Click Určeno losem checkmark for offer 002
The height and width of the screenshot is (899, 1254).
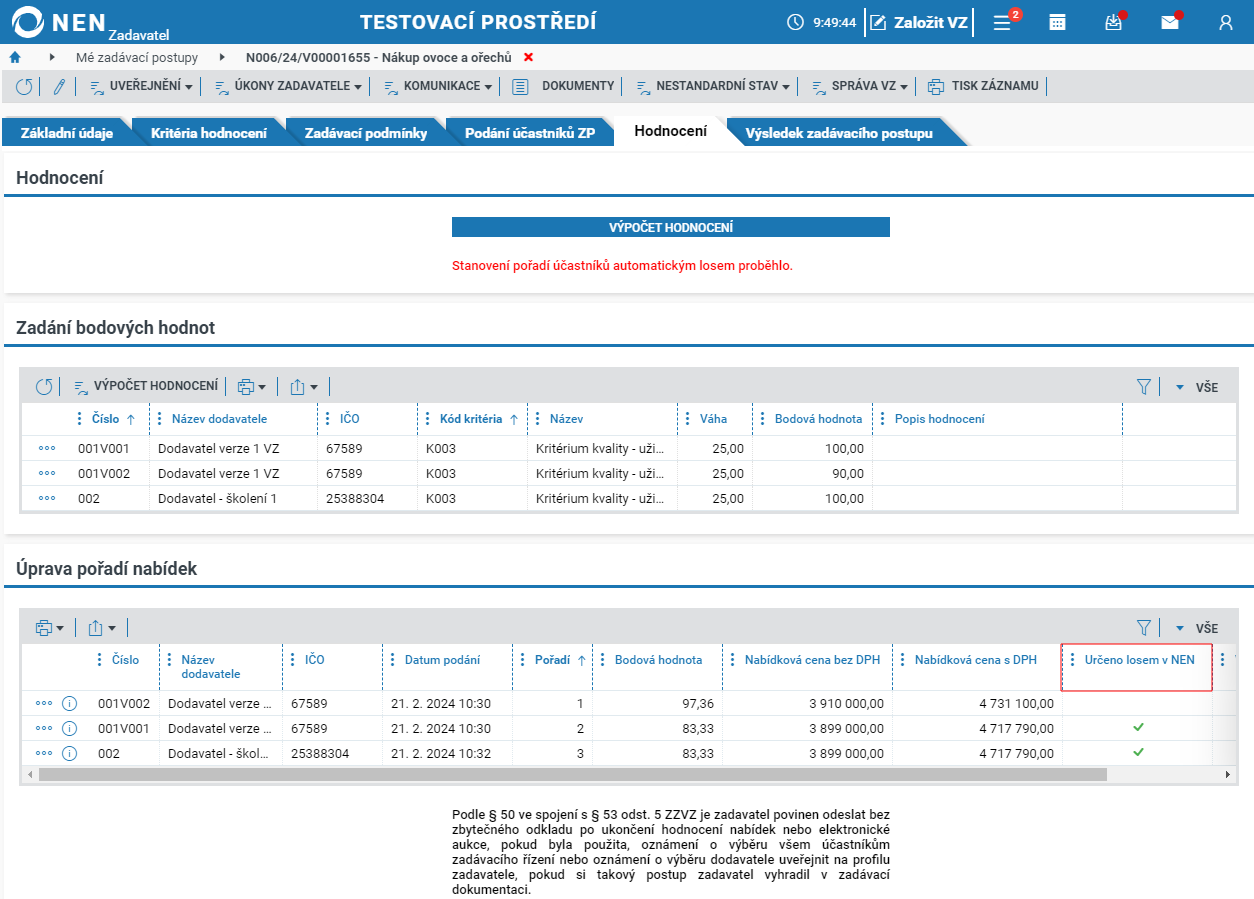1138,752
